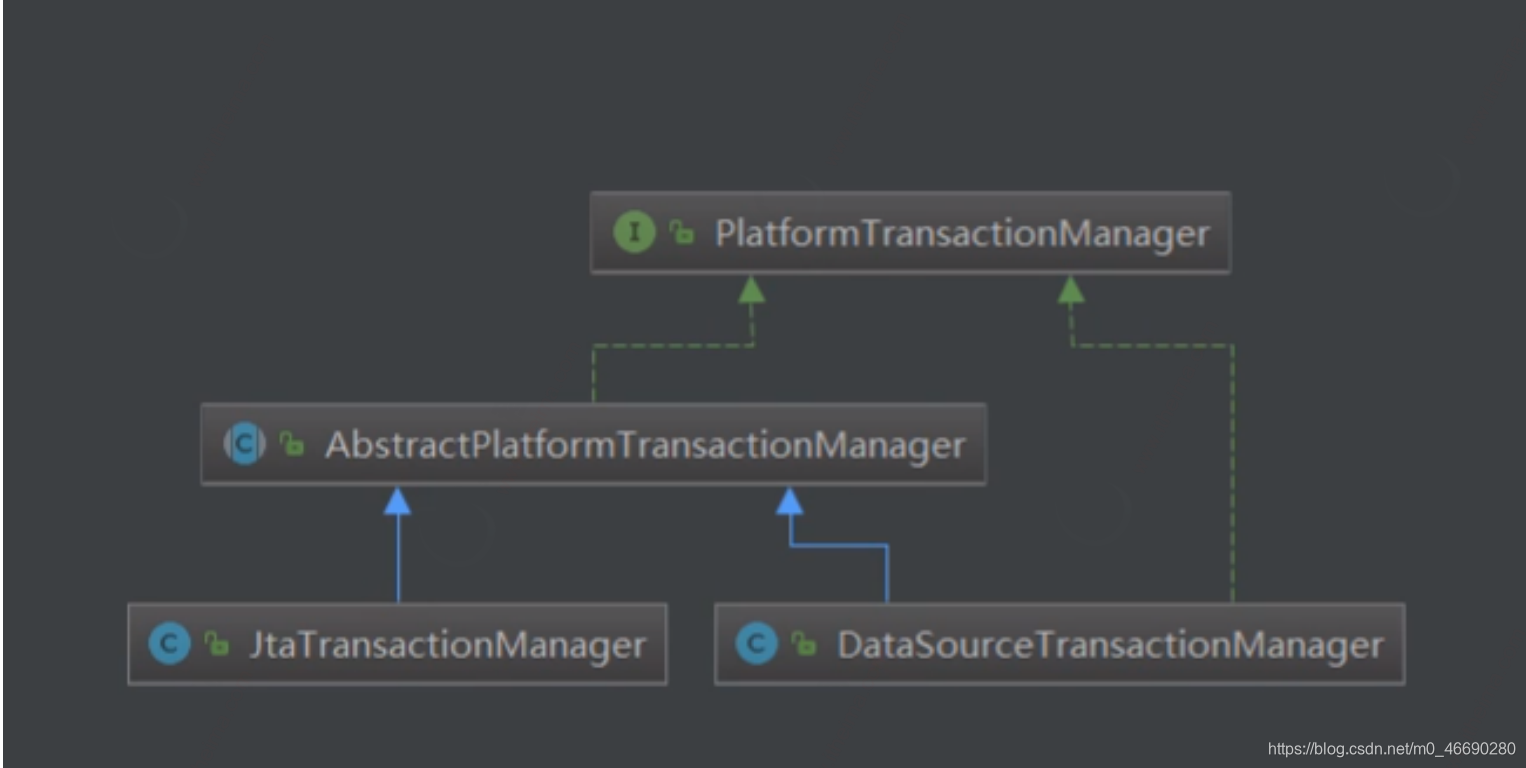Click the class icon on DataSourceTransactionManager
Viewport: 1526px width, 768px height.
(756, 644)
